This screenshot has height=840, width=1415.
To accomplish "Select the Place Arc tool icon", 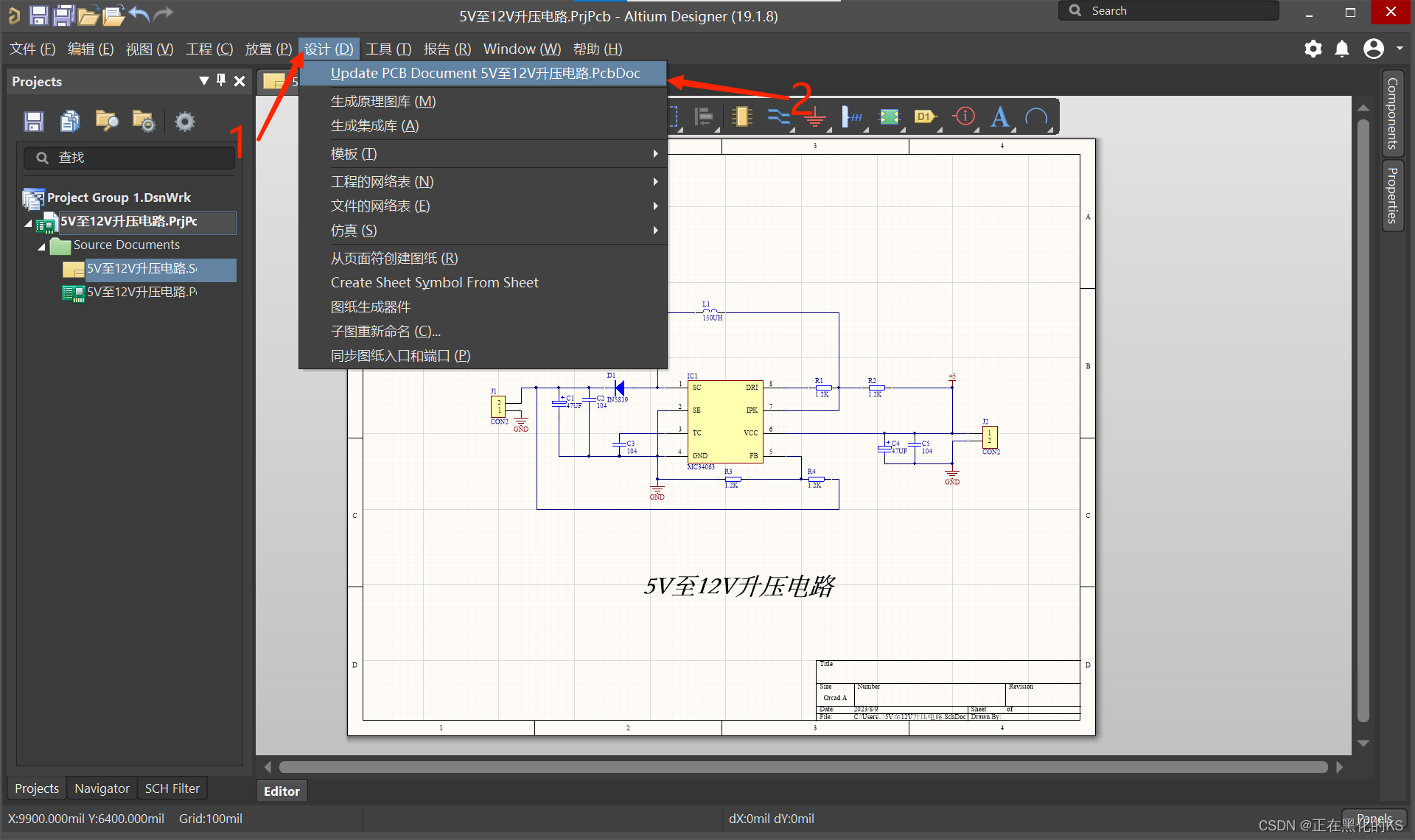I will [1036, 116].
